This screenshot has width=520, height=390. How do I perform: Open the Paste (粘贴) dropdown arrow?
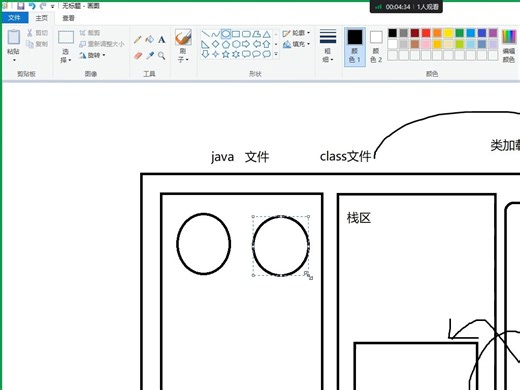(14, 60)
